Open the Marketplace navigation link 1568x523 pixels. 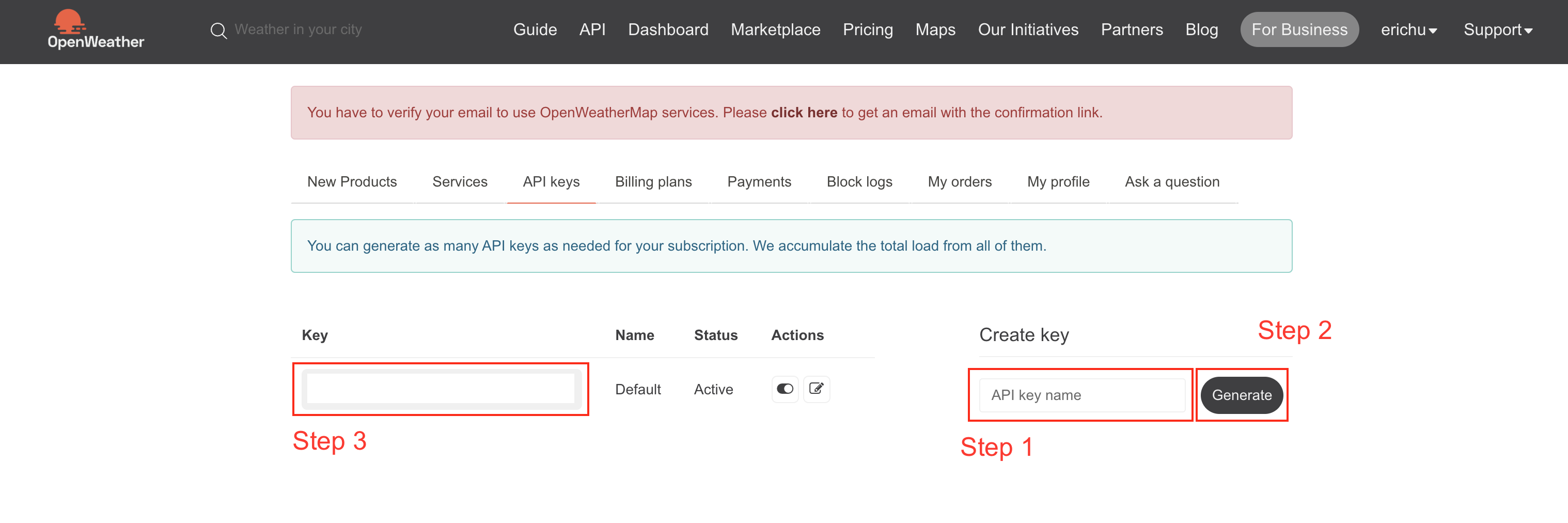[775, 30]
